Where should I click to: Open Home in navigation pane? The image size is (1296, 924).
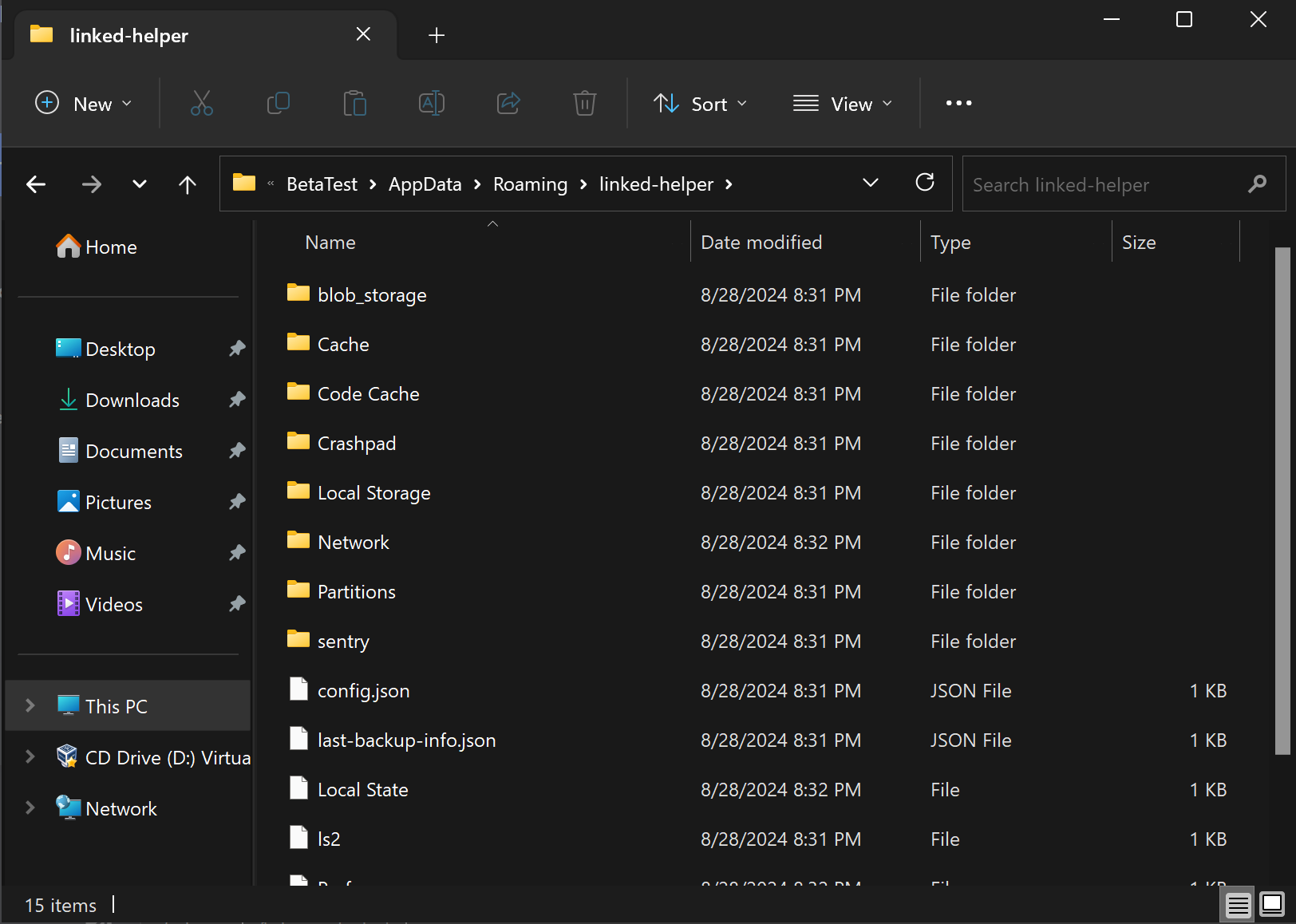[x=97, y=247]
